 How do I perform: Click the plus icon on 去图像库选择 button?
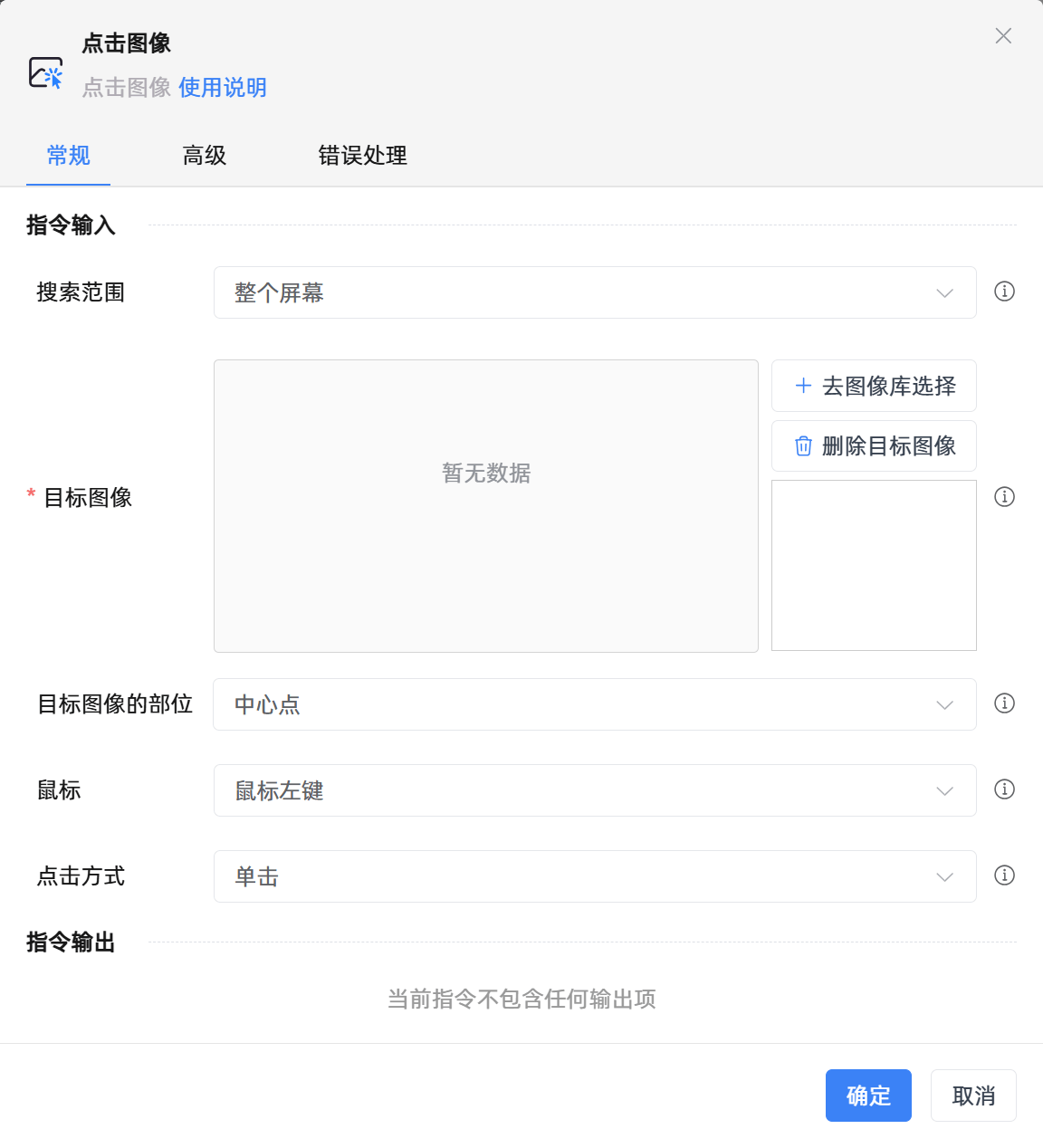(x=803, y=386)
